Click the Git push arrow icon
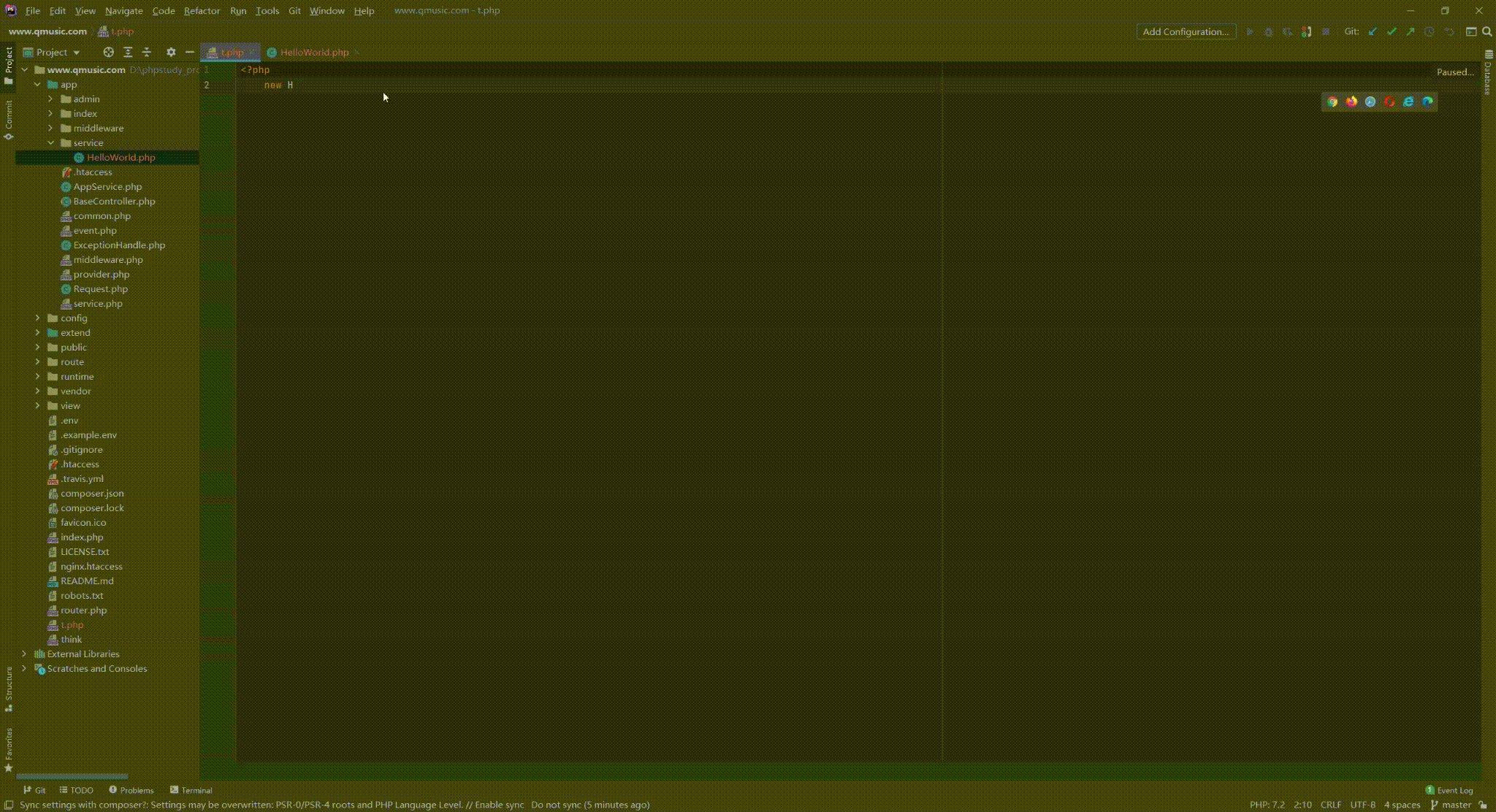This screenshot has width=1496, height=812. (x=1411, y=31)
